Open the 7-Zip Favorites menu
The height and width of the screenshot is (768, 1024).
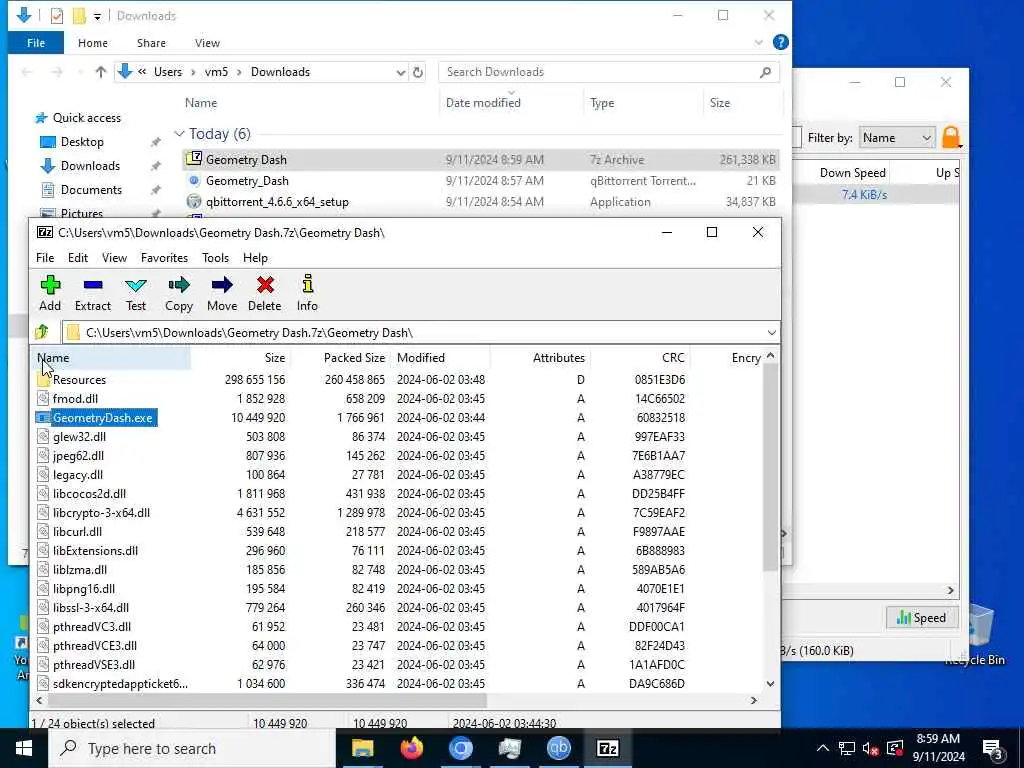point(165,258)
